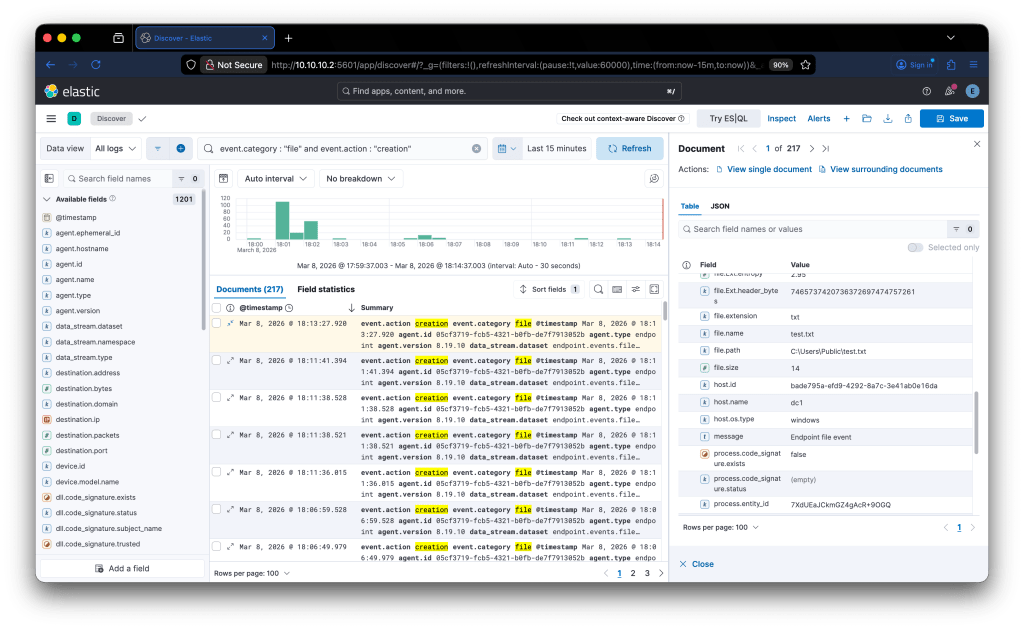Open the Auto interval dropdown

275,179
